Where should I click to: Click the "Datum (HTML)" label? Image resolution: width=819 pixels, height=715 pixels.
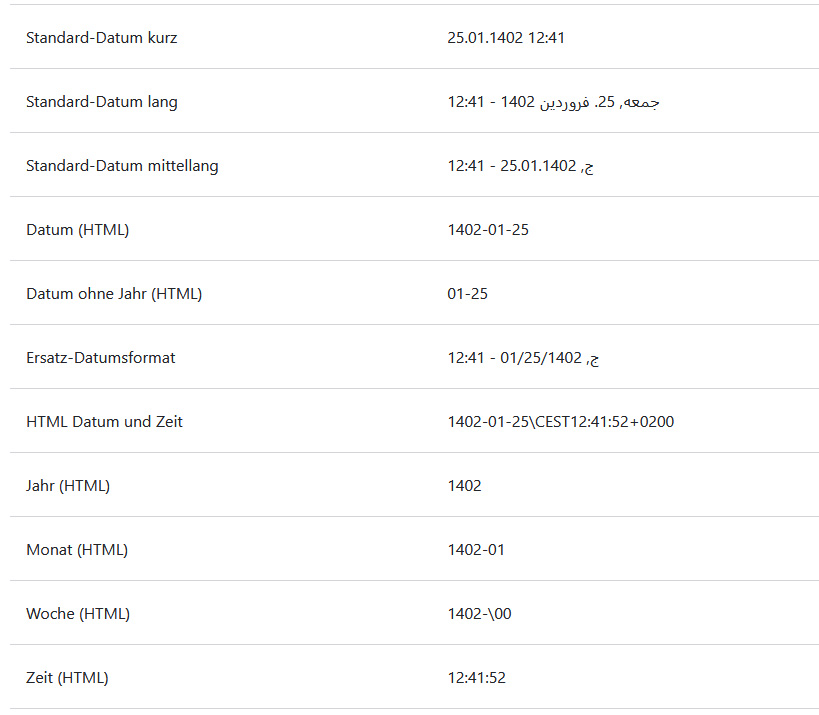[x=77, y=230]
